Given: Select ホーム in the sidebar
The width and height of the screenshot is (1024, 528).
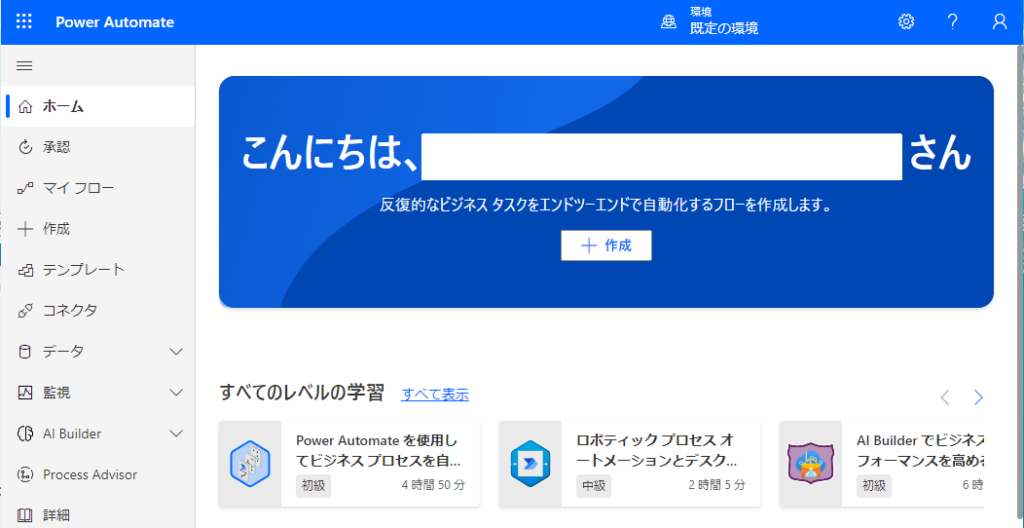Looking at the screenshot, I should [98, 107].
